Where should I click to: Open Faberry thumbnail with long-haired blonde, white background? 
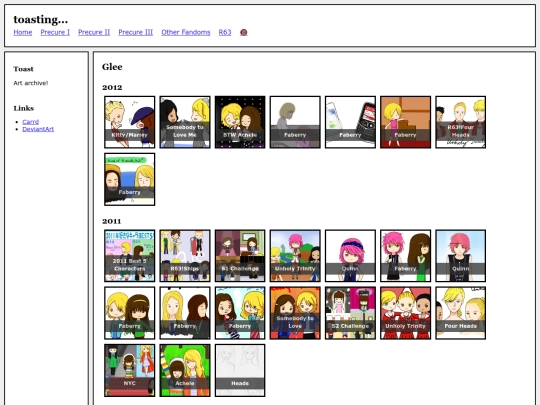point(185,313)
